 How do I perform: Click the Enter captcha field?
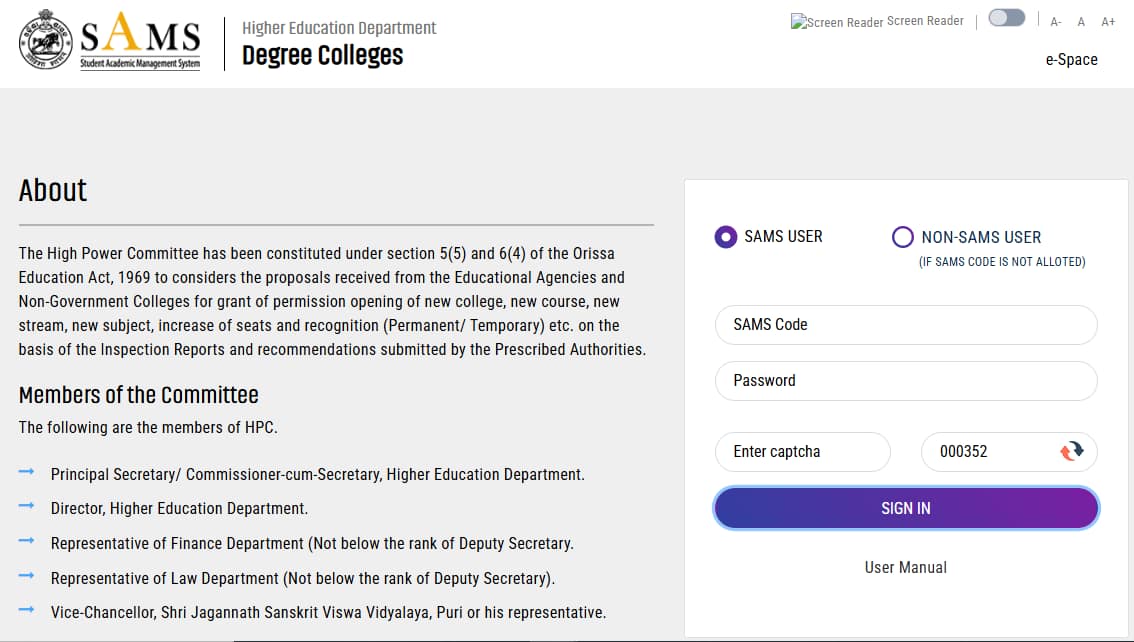point(803,452)
